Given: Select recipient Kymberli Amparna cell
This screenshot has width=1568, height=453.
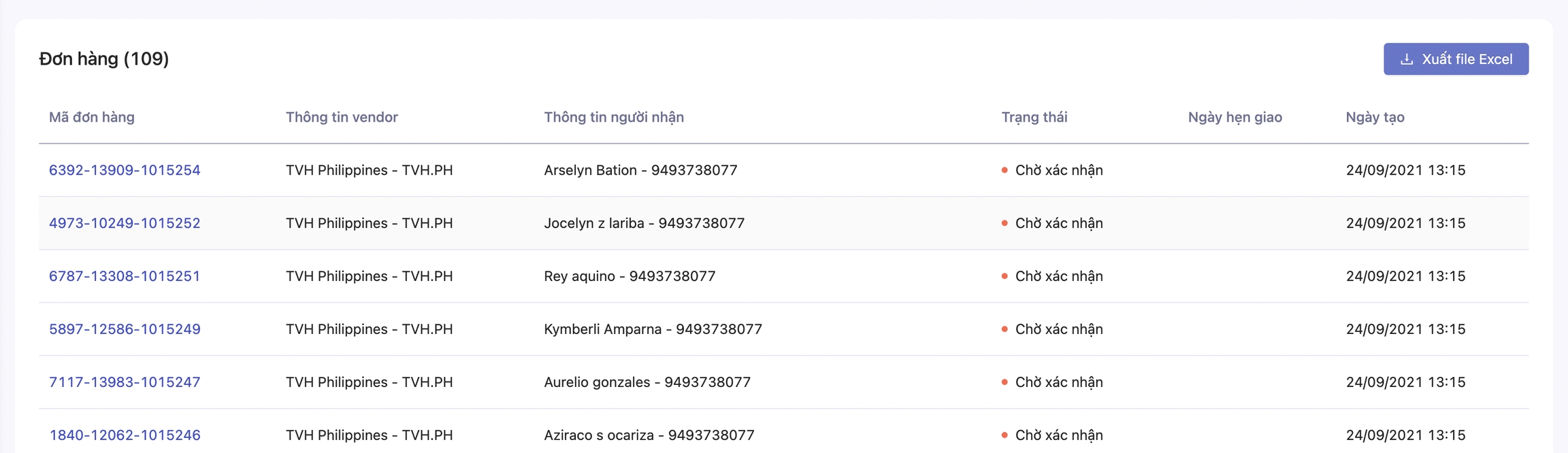Looking at the screenshot, I should tap(653, 329).
